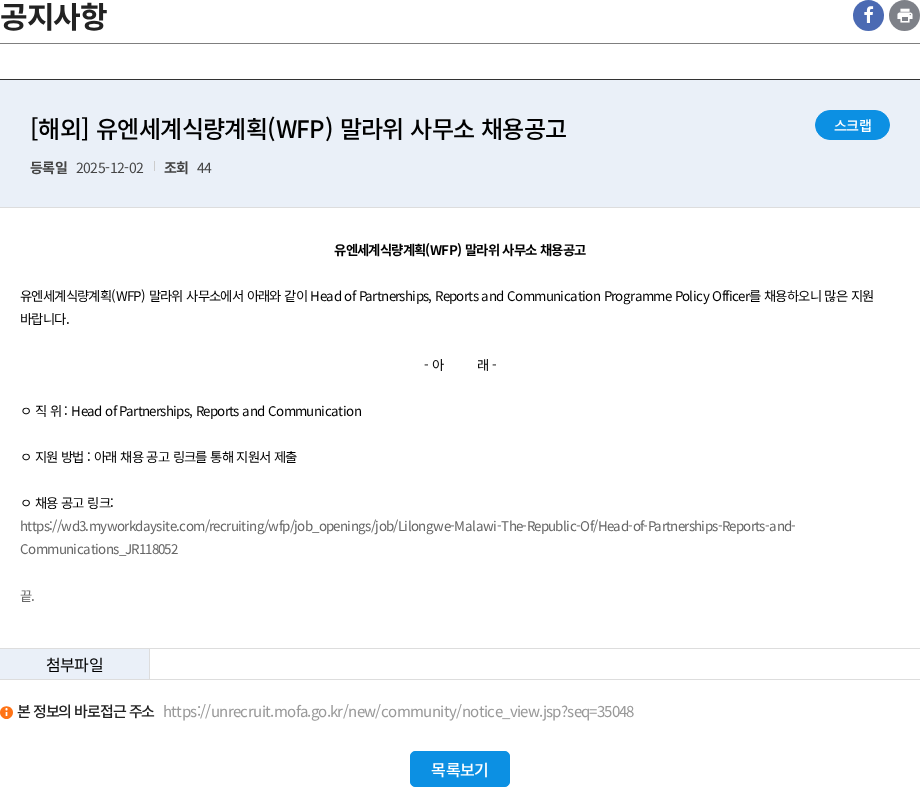Viewport: 920px width, 787px height.
Task: Click the intro paragraph mentioning Programme Policy Officer
Action: [447, 308]
